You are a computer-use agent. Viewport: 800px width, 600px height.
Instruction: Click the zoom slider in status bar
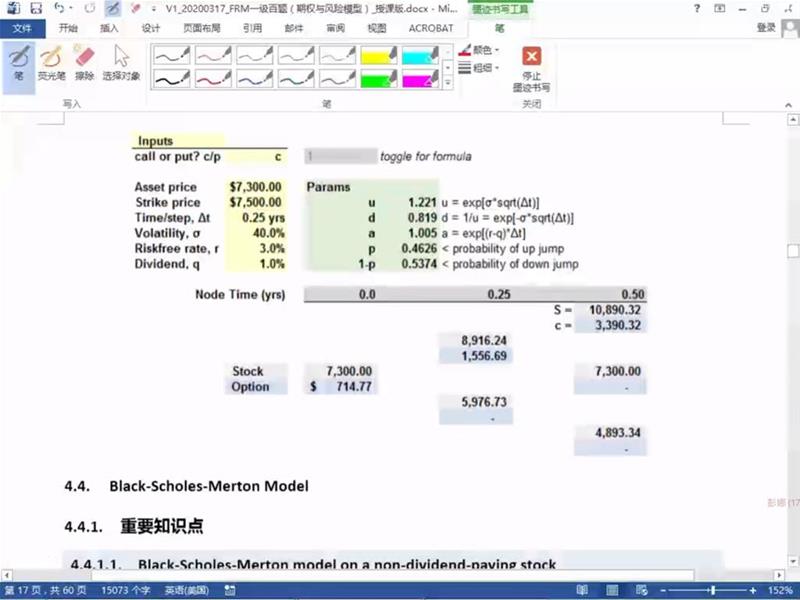710,591
